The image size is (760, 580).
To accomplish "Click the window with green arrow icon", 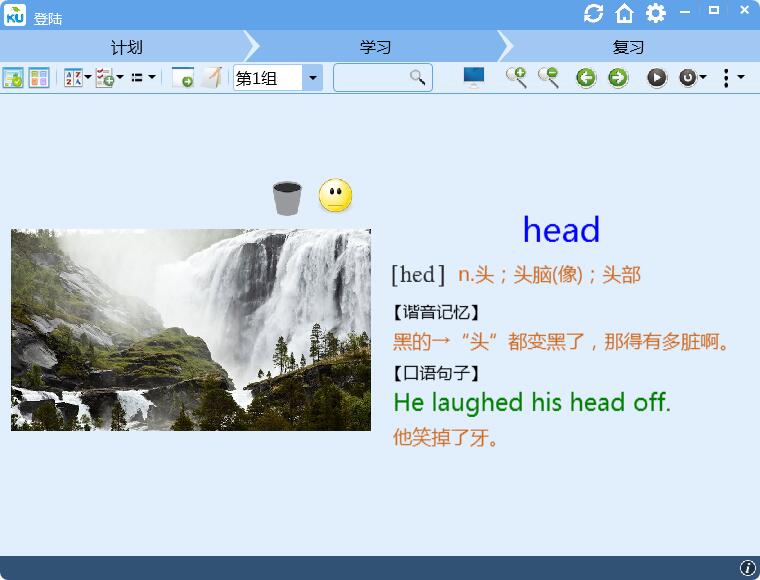I will (x=183, y=78).
